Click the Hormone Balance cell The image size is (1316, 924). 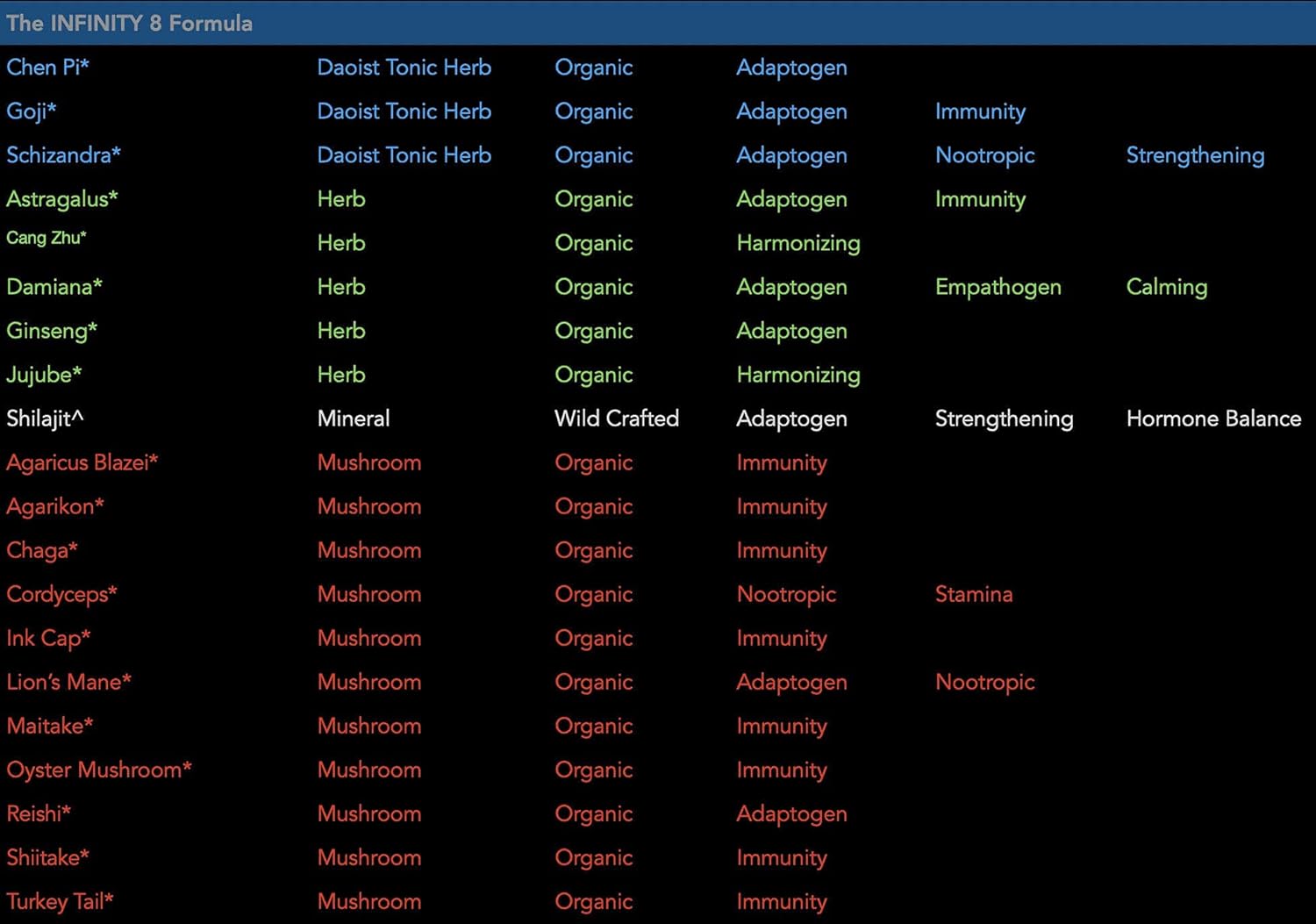coord(1213,419)
